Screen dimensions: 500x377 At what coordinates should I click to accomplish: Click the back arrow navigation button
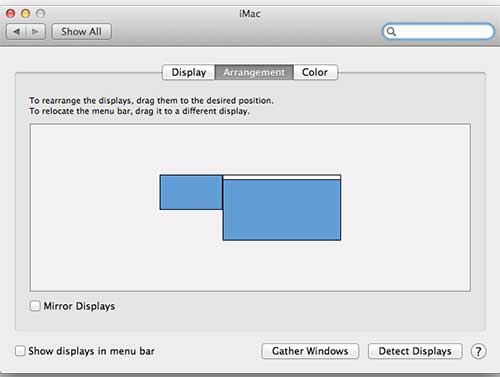point(16,32)
